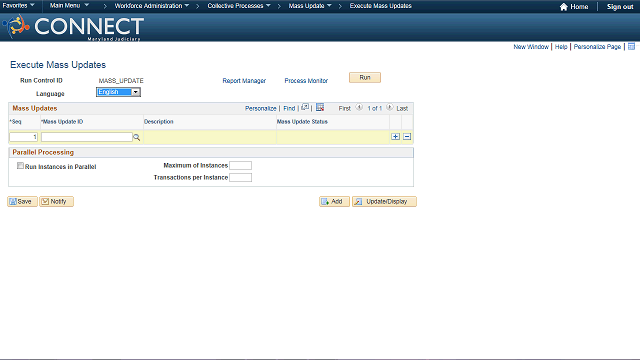The width and height of the screenshot is (640, 360).
Task: Open Workforce Administration breadcrumb menu
Action: (152, 6)
